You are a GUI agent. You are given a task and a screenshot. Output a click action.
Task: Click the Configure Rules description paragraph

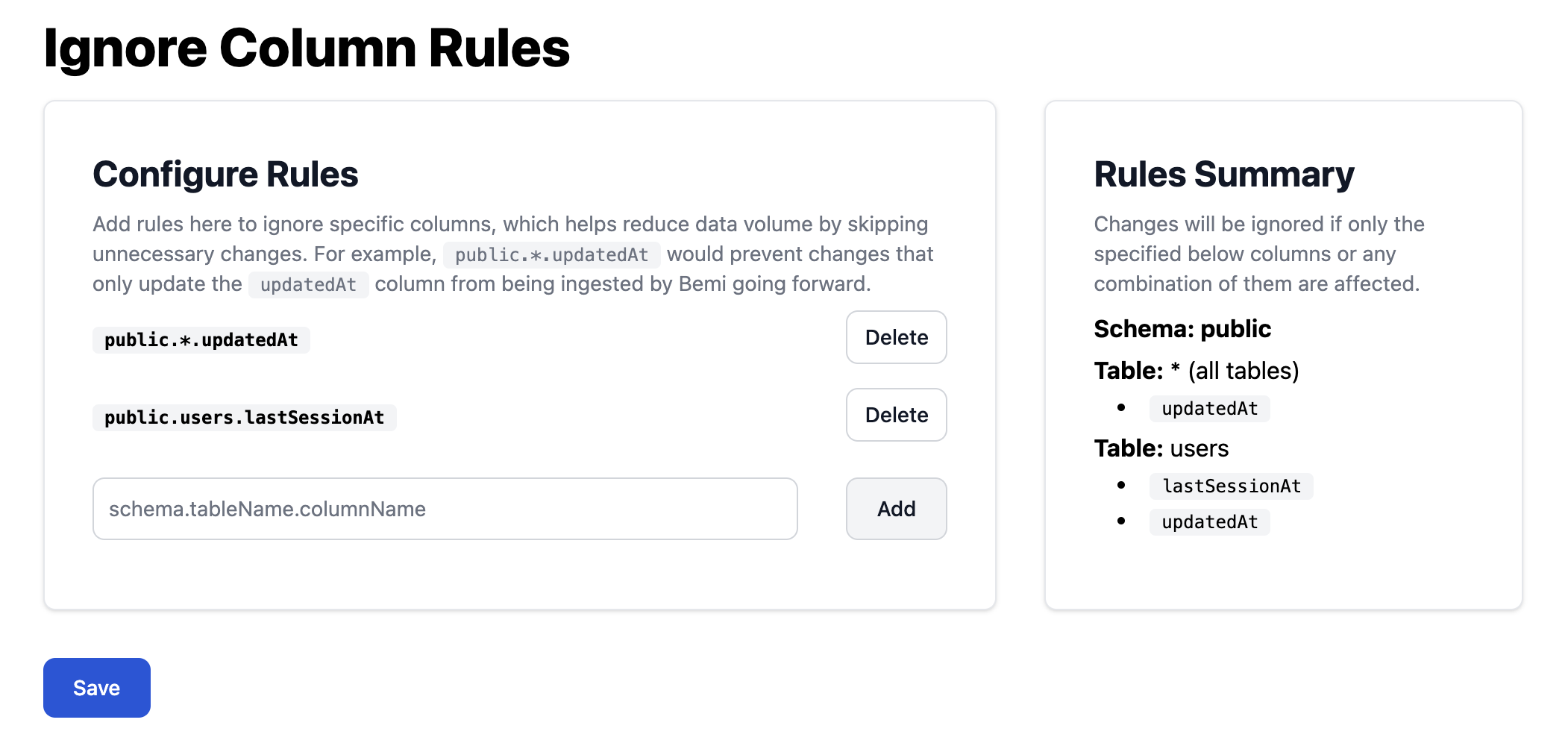click(510, 225)
